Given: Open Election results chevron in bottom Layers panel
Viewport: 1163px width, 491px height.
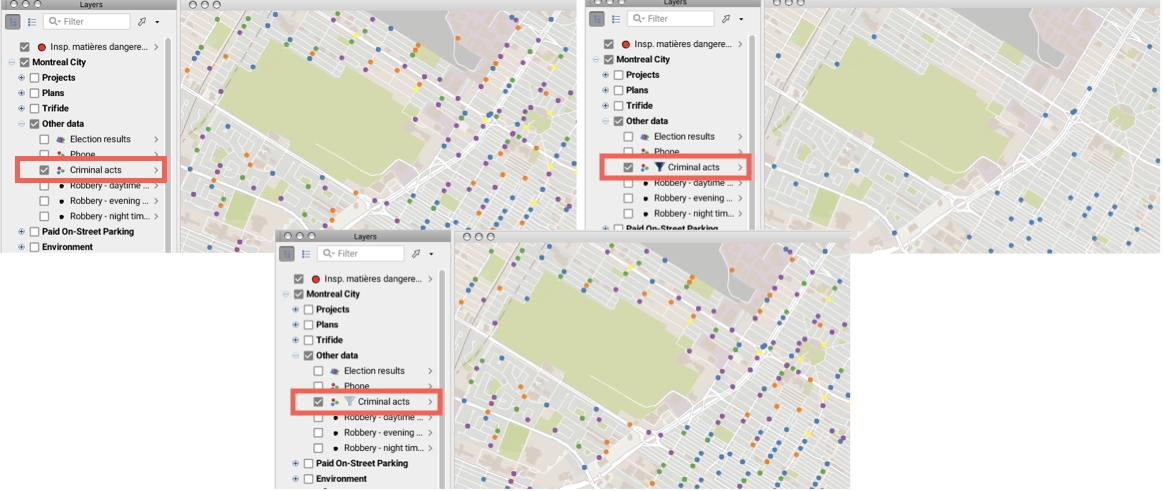Looking at the screenshot, I should [430, 371].
